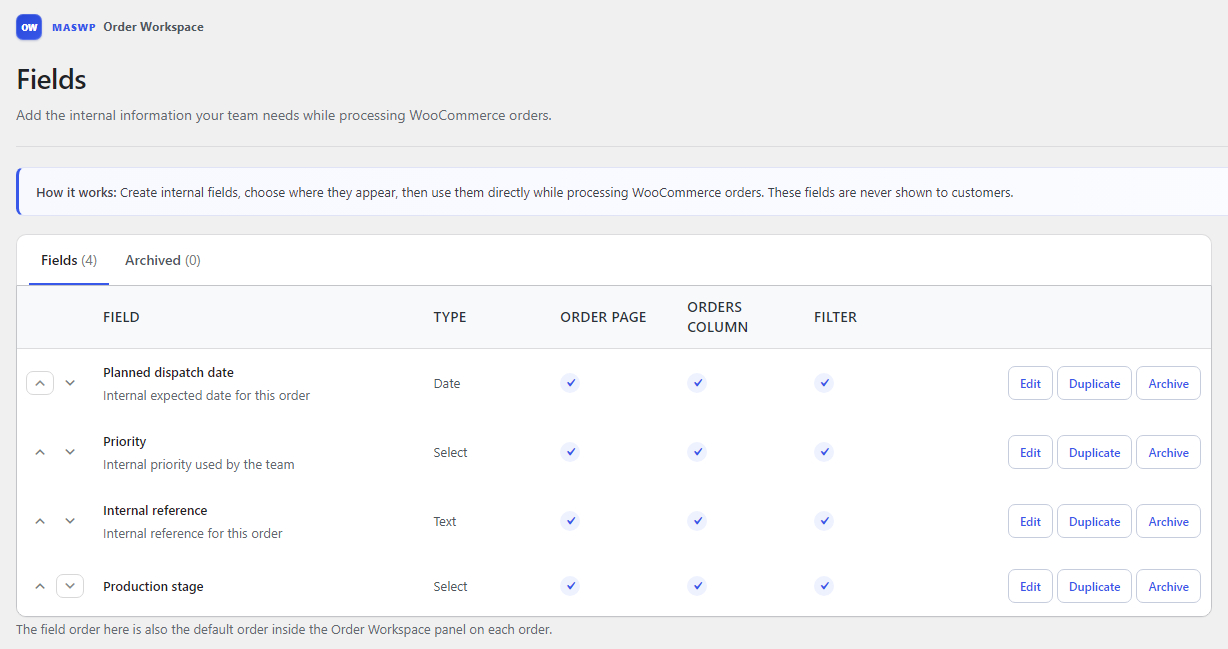Move Planned dispatch date field down
The height and width of the screenshot is (649, 1228).
pyautogui.click(x=70, y=383)
